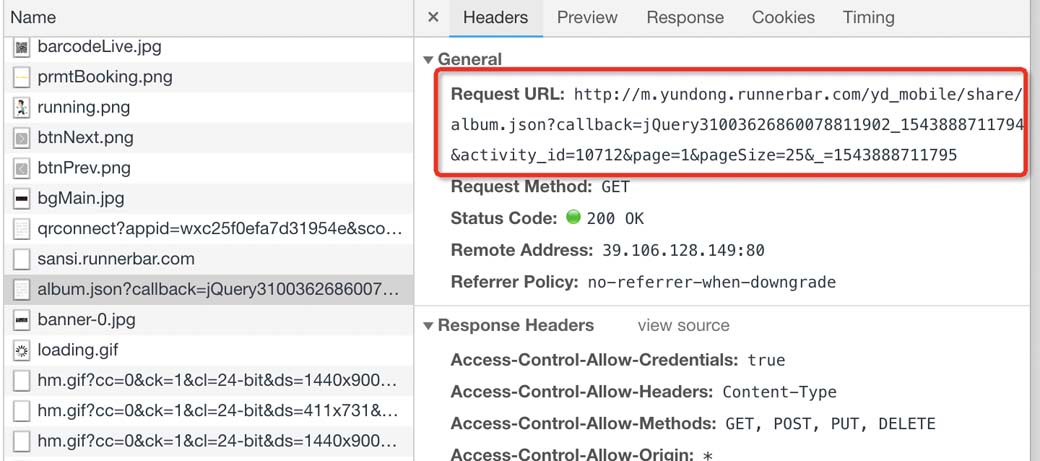Screen dimensions: 1040x461
Task: Click the btnNext.png thumbnail icon
Action: [x=22, y=139]
